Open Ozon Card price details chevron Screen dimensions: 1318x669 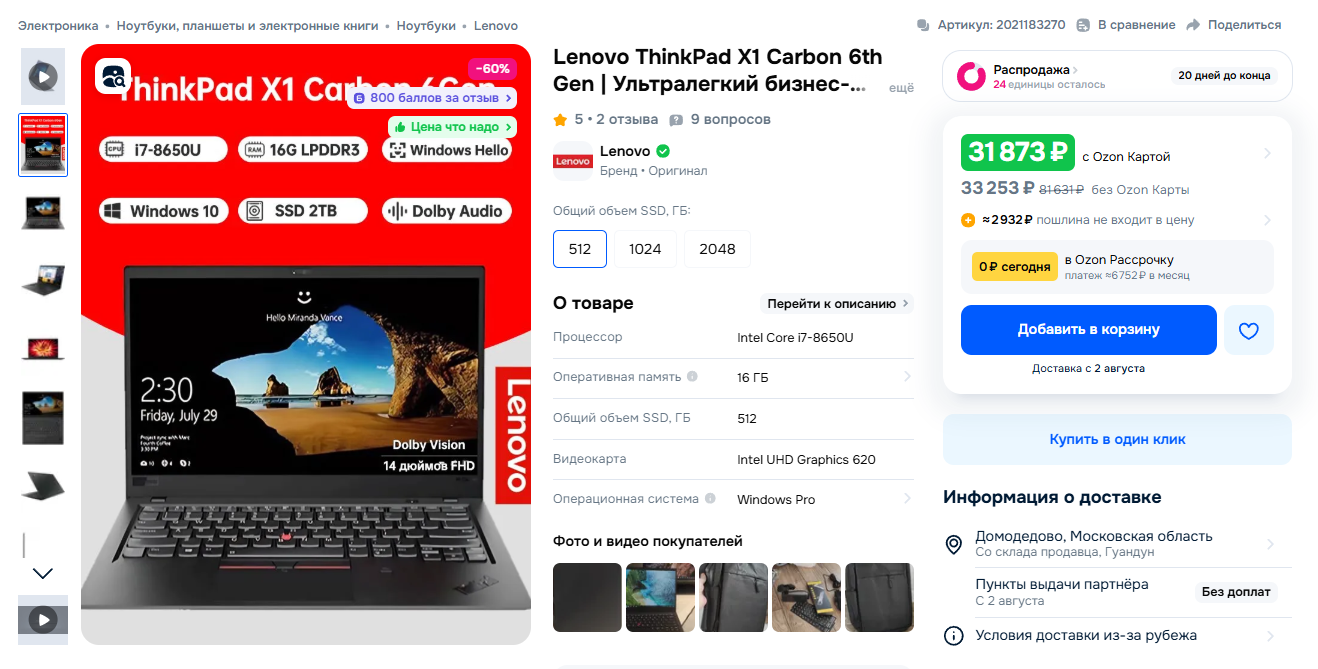pyautogui.click(x=1267, y=153)
